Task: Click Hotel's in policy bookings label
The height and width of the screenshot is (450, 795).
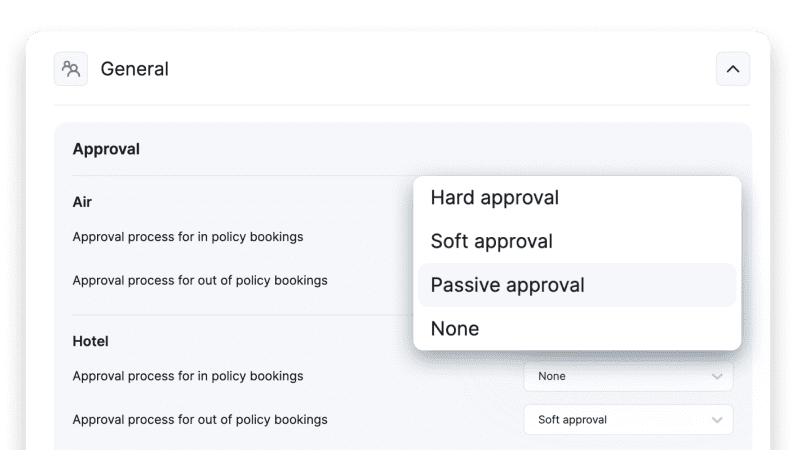Action: click(x=188, y=376)
